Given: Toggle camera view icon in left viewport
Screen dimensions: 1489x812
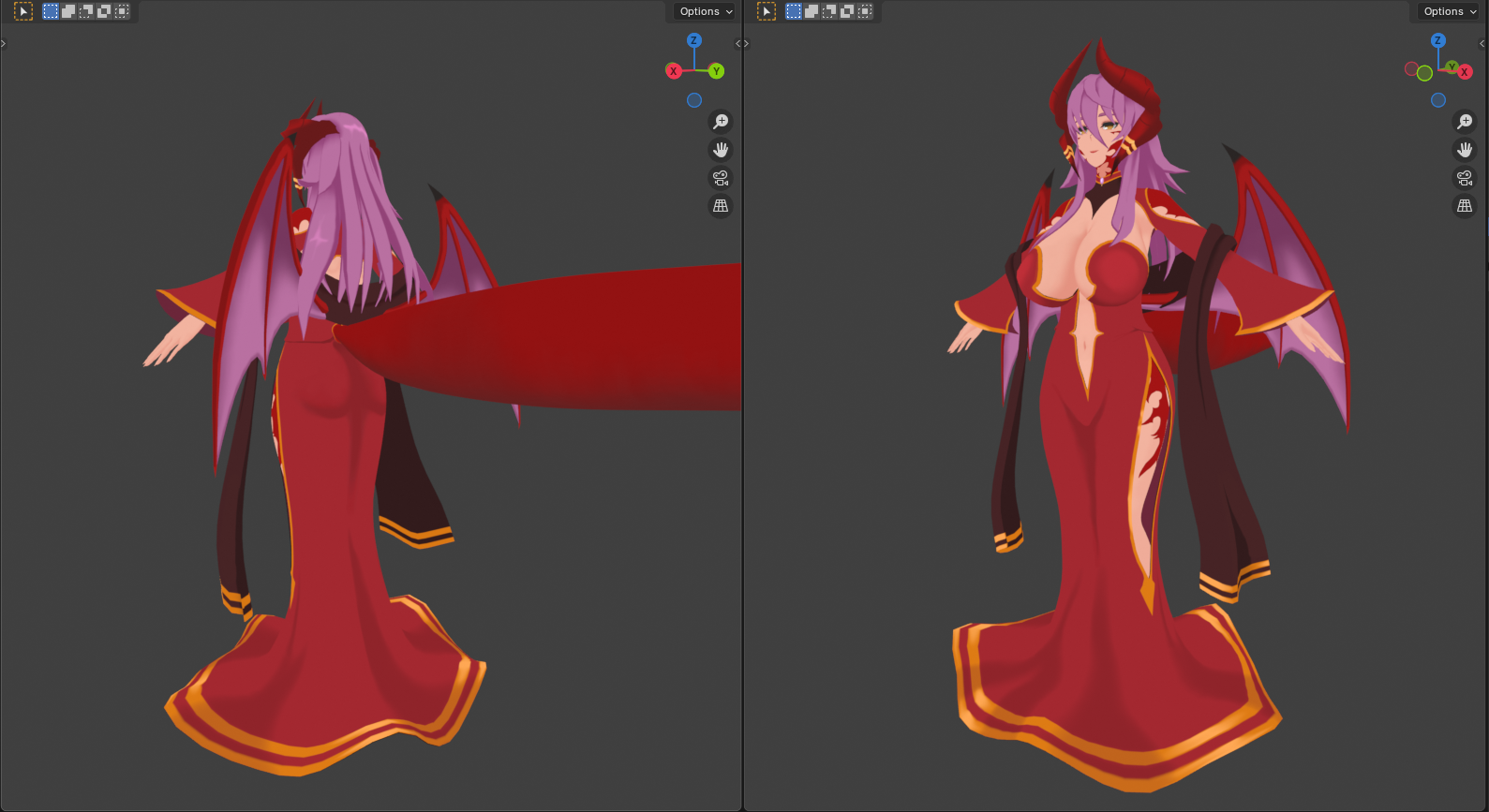Looking at the screenshot, I should pyautogui.click(x=721, y=178).
